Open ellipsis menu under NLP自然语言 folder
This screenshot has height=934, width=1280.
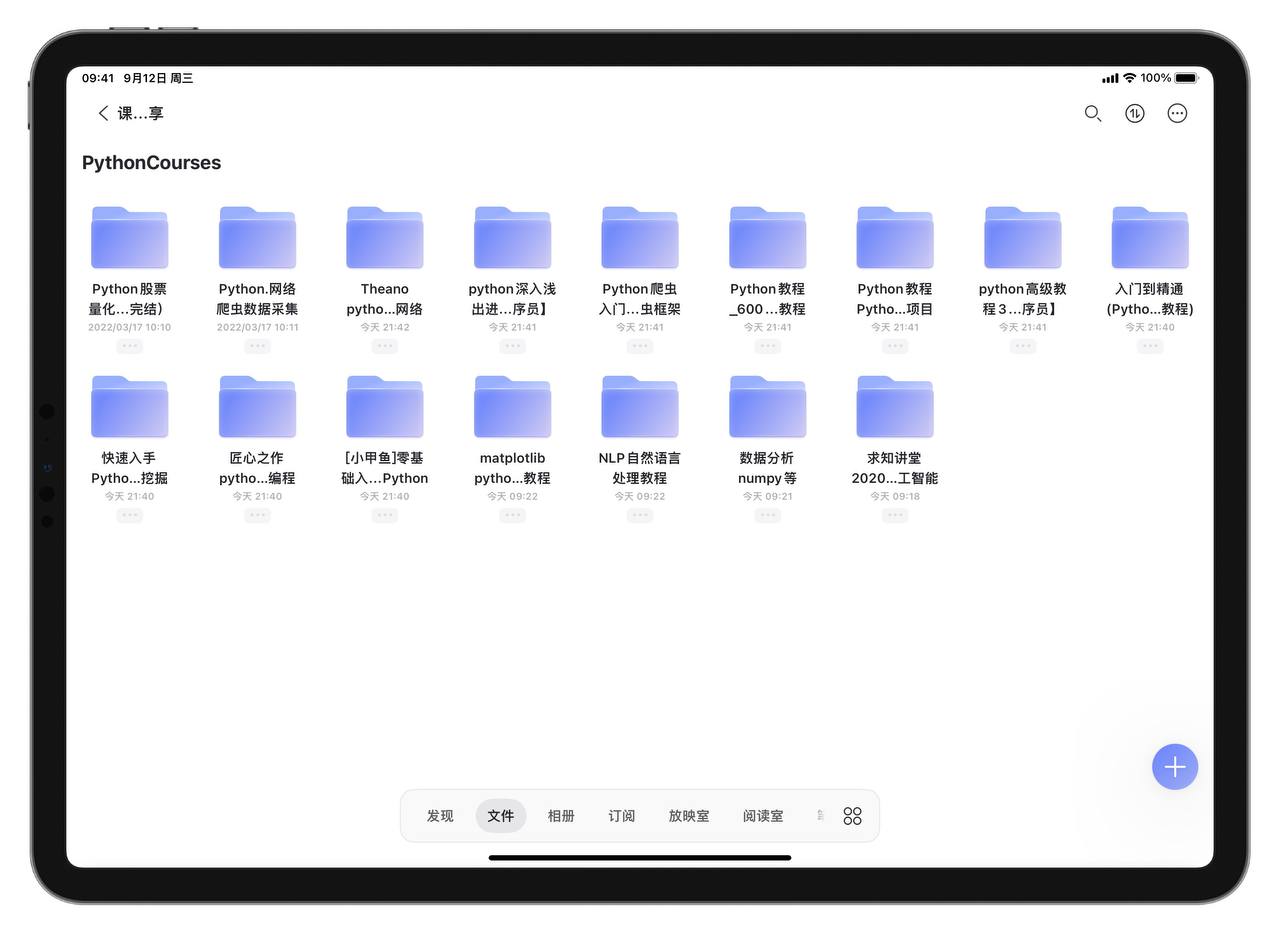(640, 515)
